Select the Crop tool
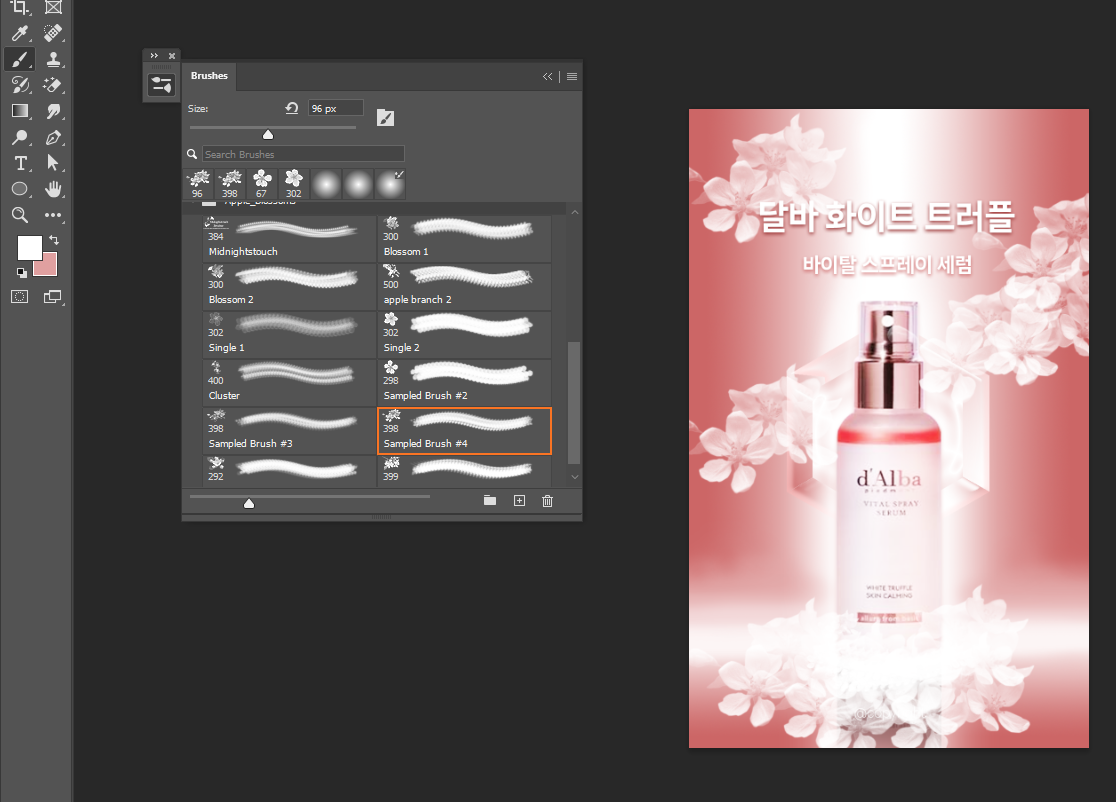 click(x=20, y=7)
